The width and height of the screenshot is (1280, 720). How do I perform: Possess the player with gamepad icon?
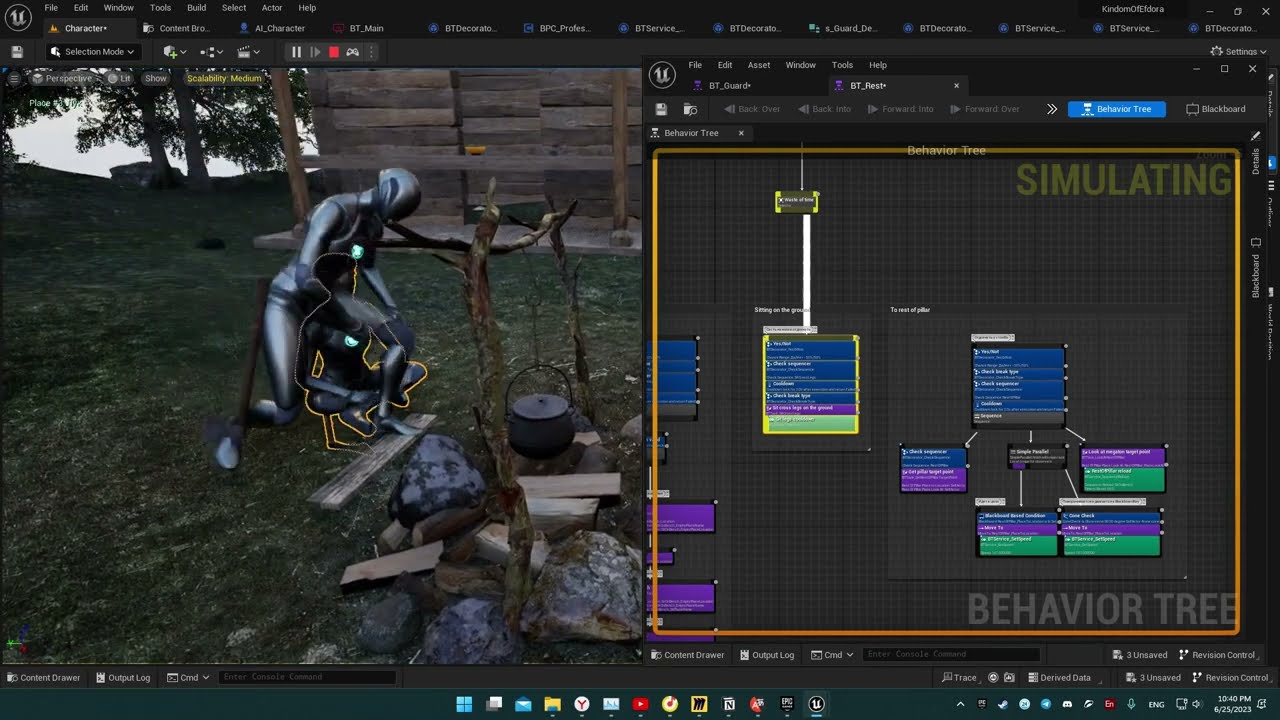tap(353, 52)
